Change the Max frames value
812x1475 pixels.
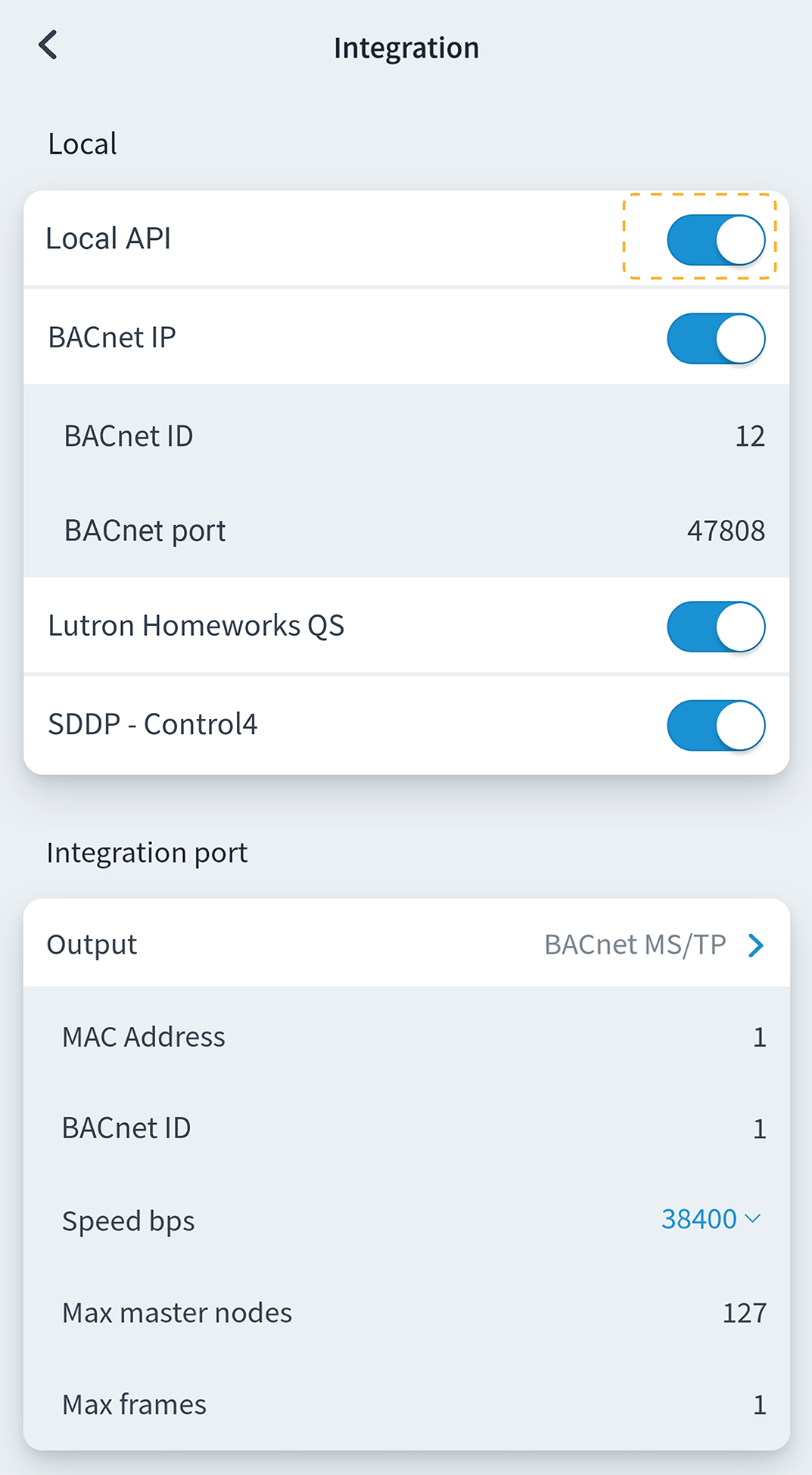(759, 1405)
